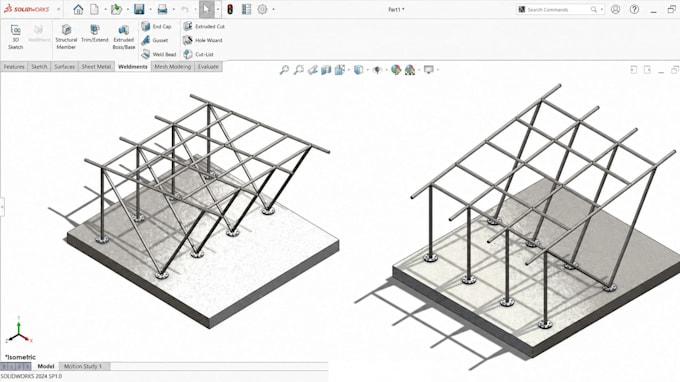The height and width of the screenshot is (382, 680).
Task: Click the Print icon
Action: [162, 9]
